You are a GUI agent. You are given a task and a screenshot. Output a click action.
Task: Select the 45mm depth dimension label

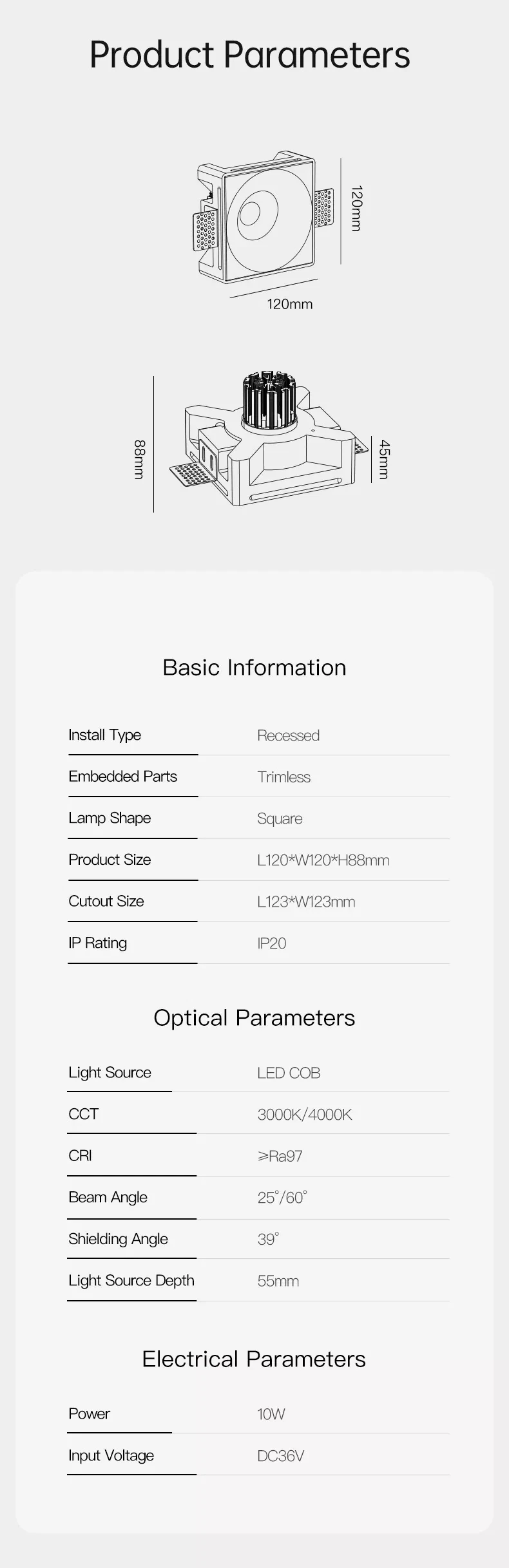pos(384,459)
